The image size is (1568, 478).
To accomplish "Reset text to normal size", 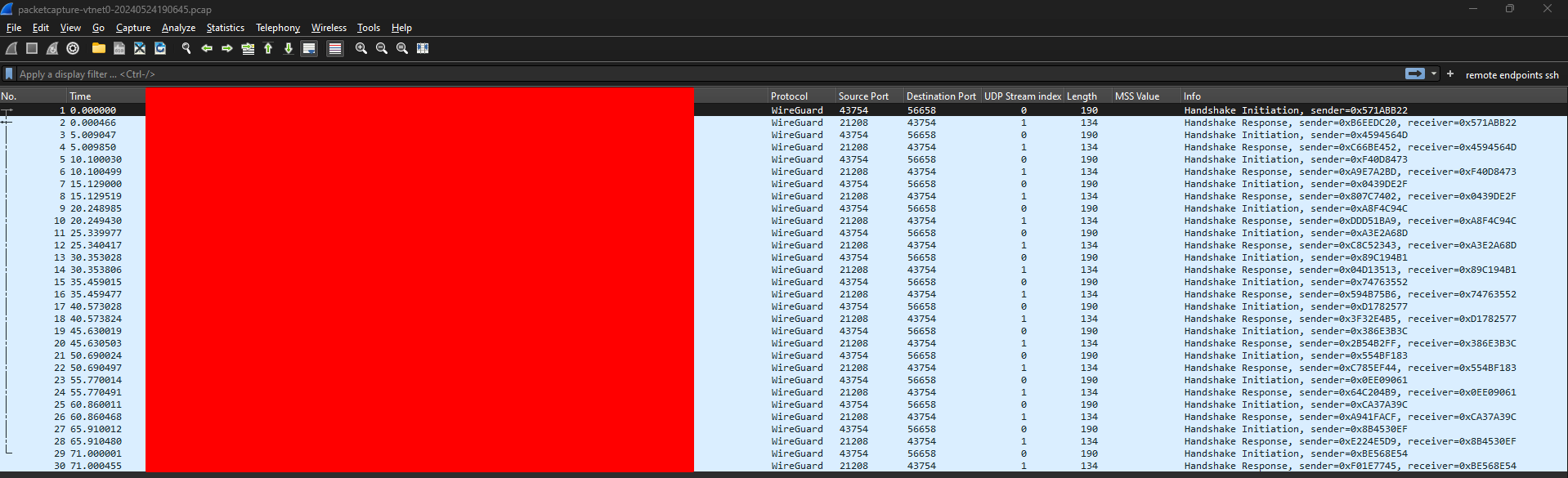I will (402, 48).
